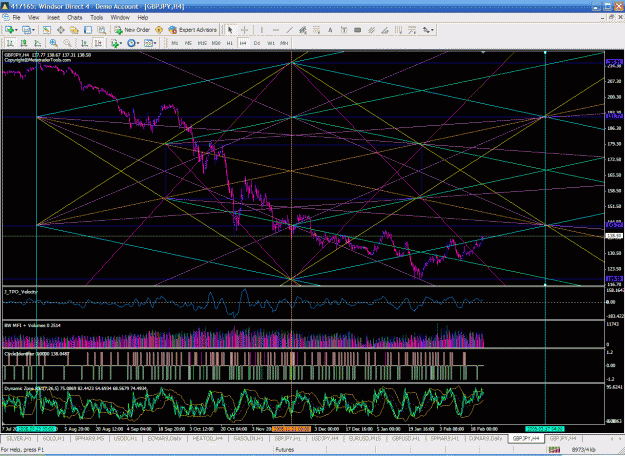Image resolution: width=625 pixels, height=456 pixels.
Task: Pick the horizontal line drawing tool
Action: 275,30
